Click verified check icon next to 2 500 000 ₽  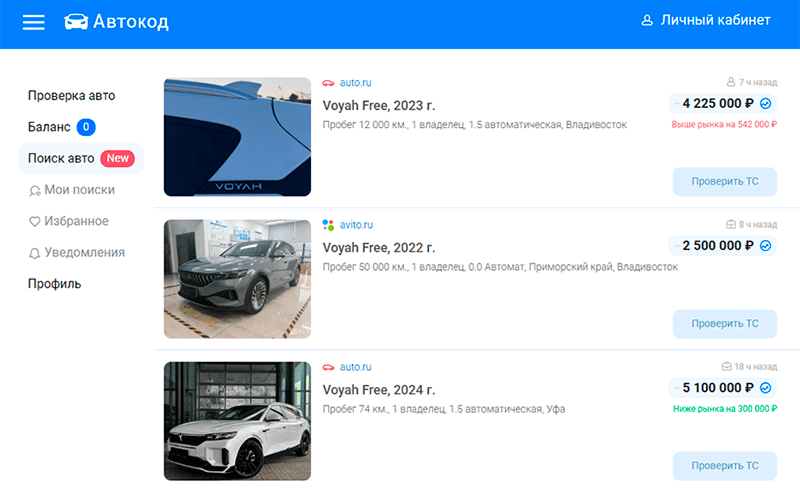765,246
